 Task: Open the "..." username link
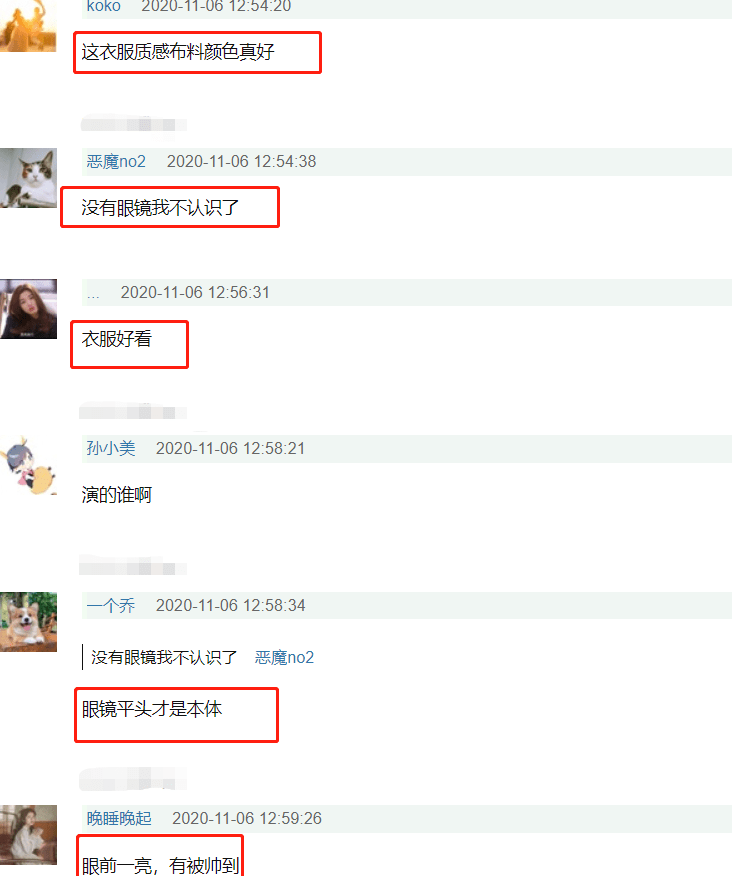pos(93,293)
